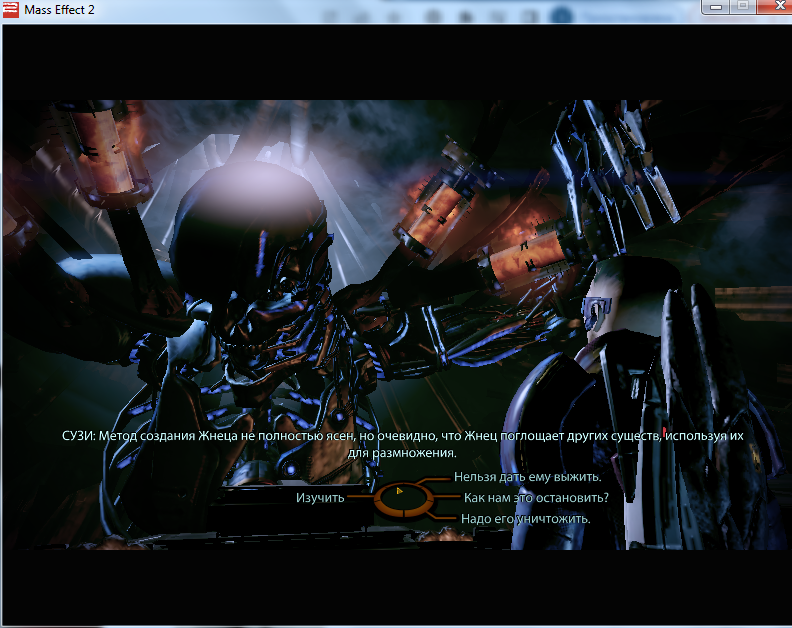792x628 pixels.
Task: Pick the "Надо его уничтожить." response
Action: (525, 519)
